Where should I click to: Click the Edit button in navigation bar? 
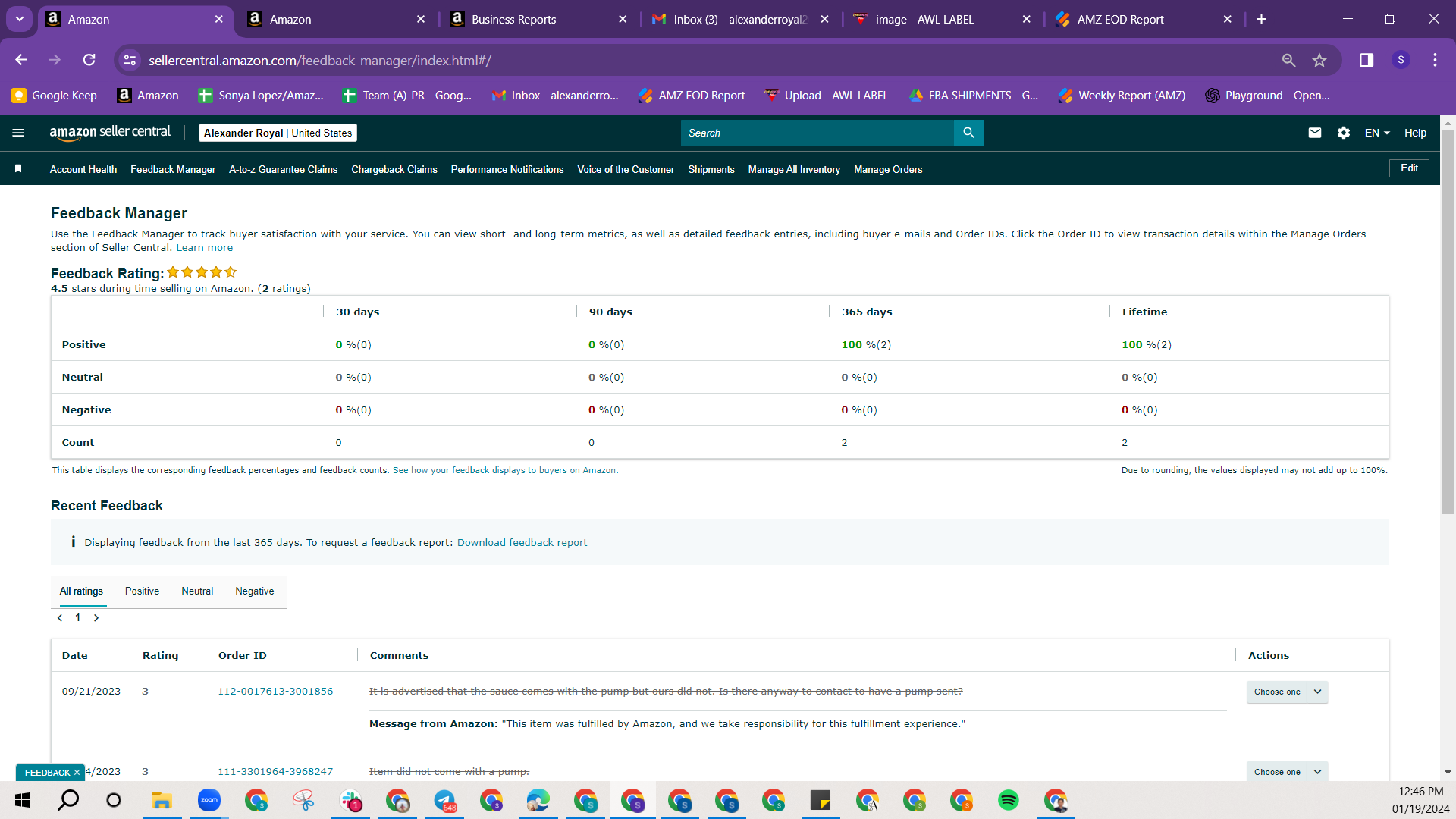point(1409,168)
